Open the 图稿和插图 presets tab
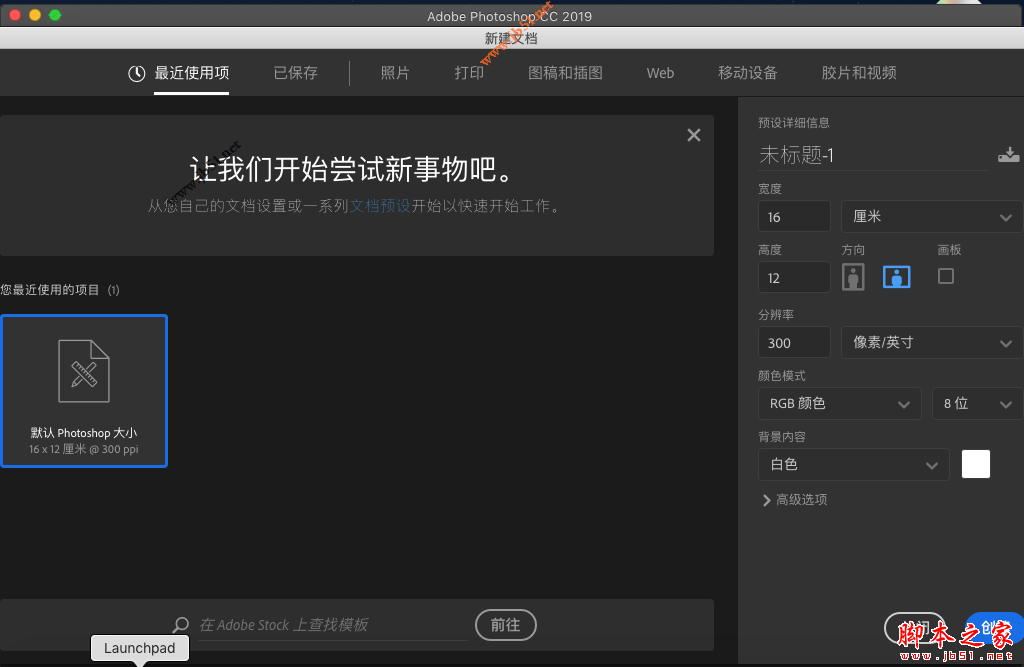This screenshot has width=1024, height=667. click(565, 73)
